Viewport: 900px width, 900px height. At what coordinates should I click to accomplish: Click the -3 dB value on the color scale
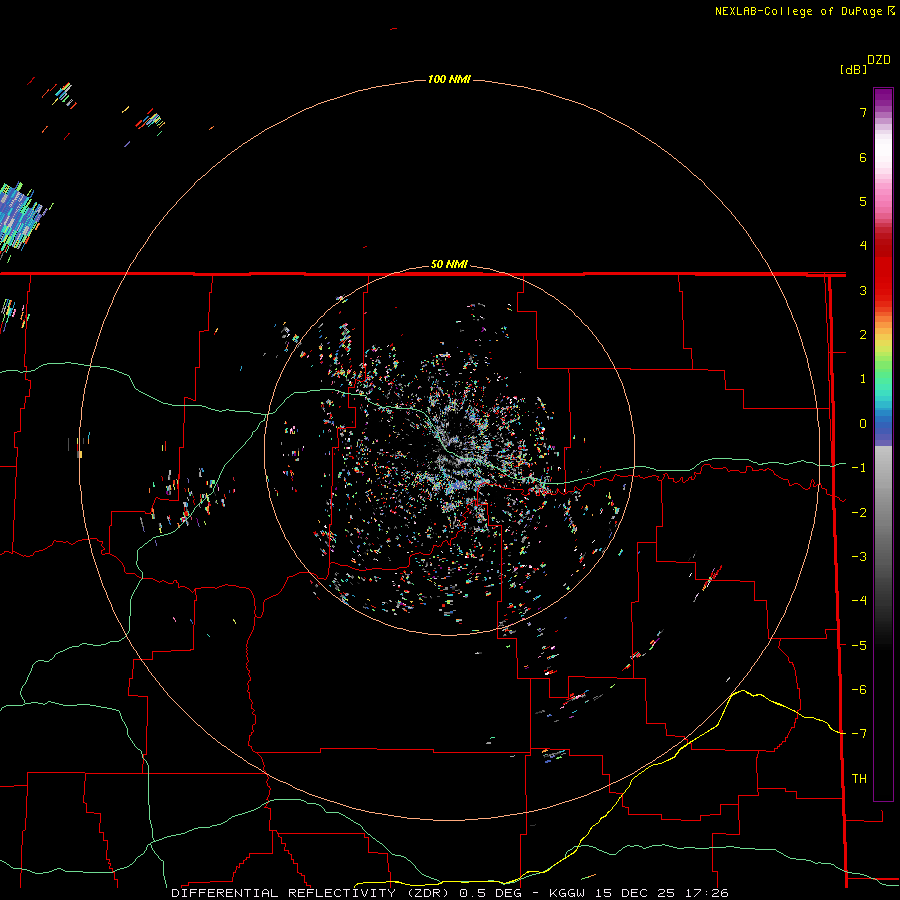click(859, 557)
